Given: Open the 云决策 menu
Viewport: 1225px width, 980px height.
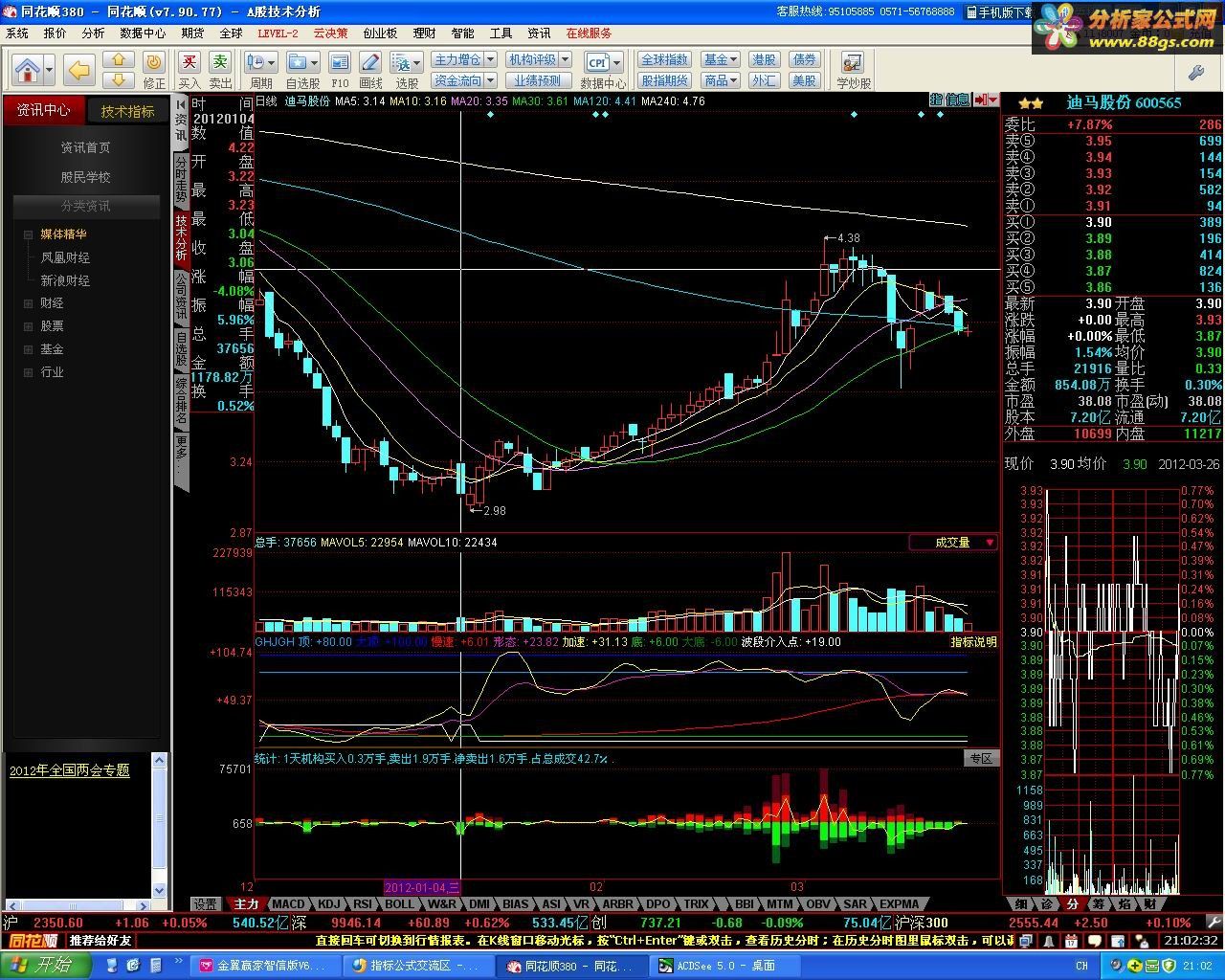Looking at the screenshot, I should [x=331, y=33].
